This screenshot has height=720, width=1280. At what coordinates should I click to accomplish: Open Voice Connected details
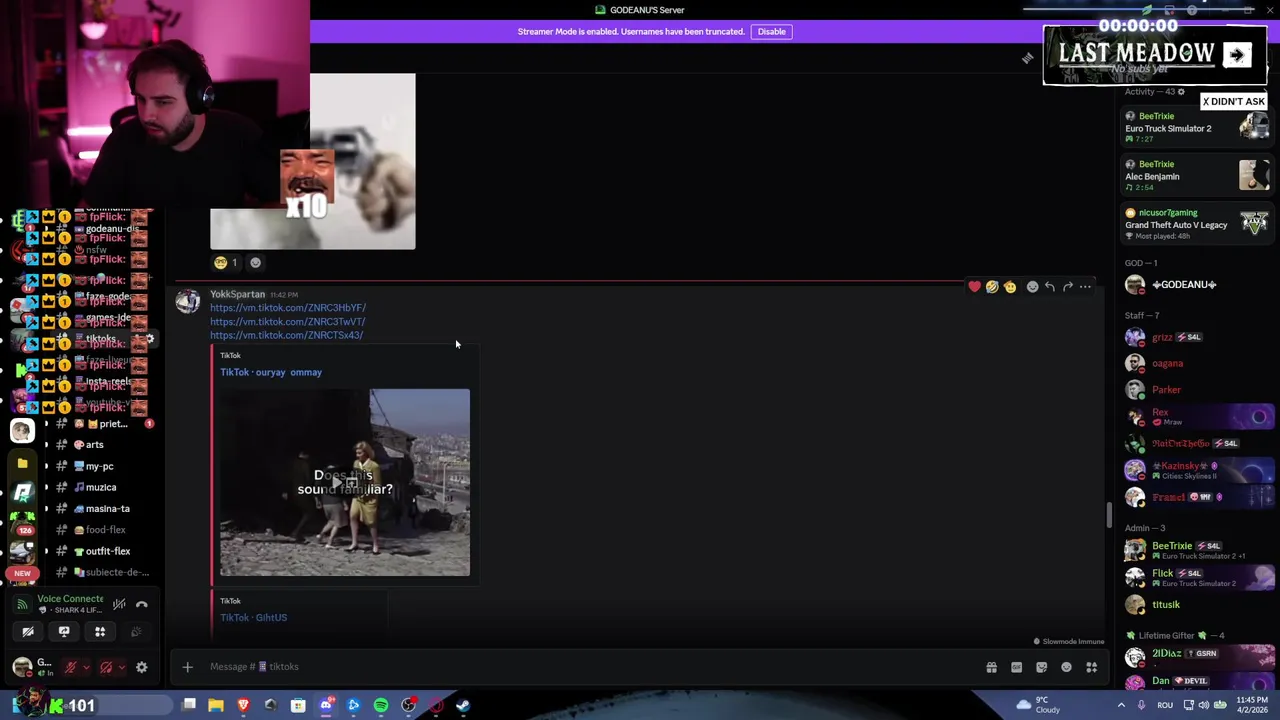[x=70, y=599]
